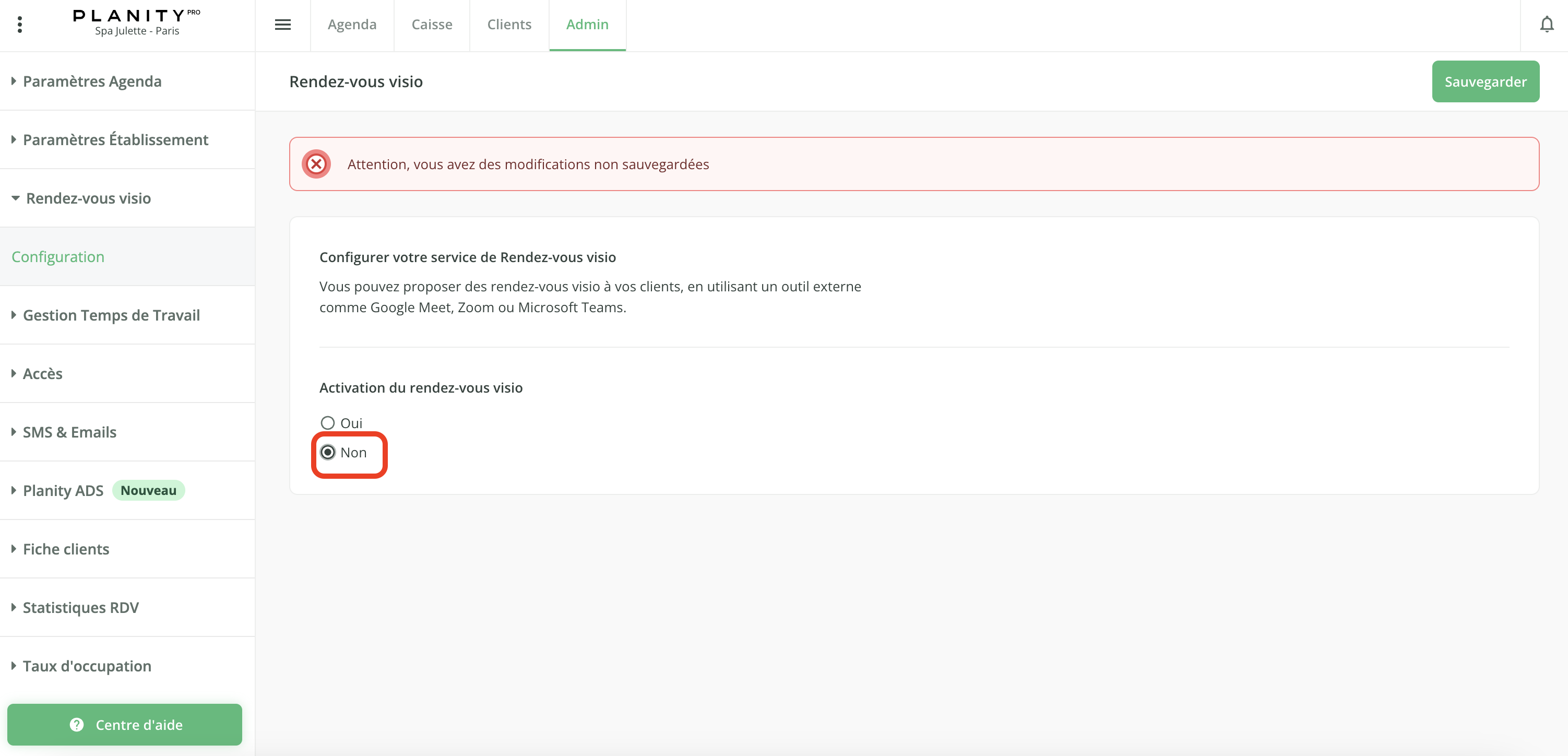1568x756 pixels.
Task: Open the Centre d'aide button
Action: [x=125, y=724]
